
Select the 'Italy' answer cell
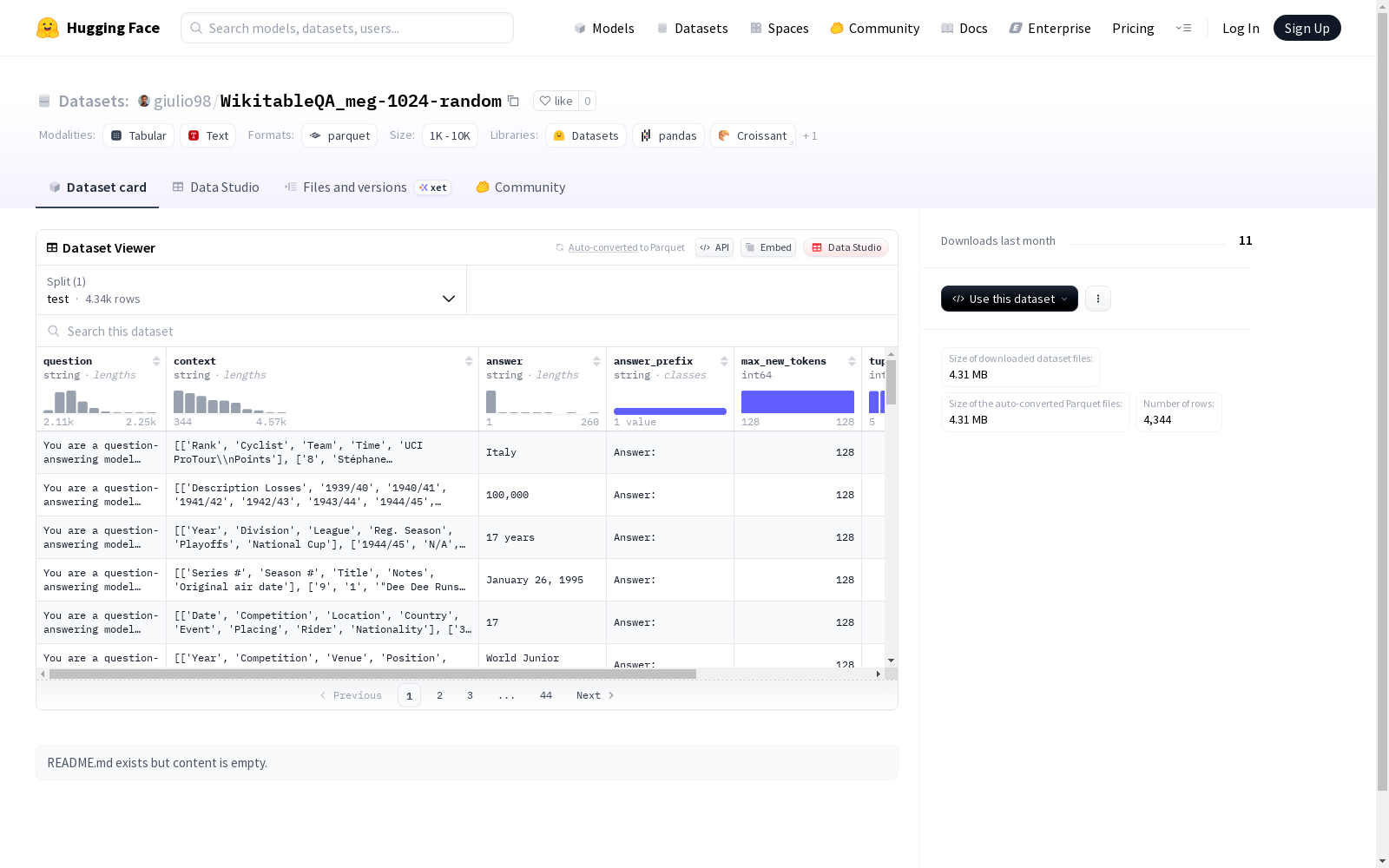coord(543,452)
